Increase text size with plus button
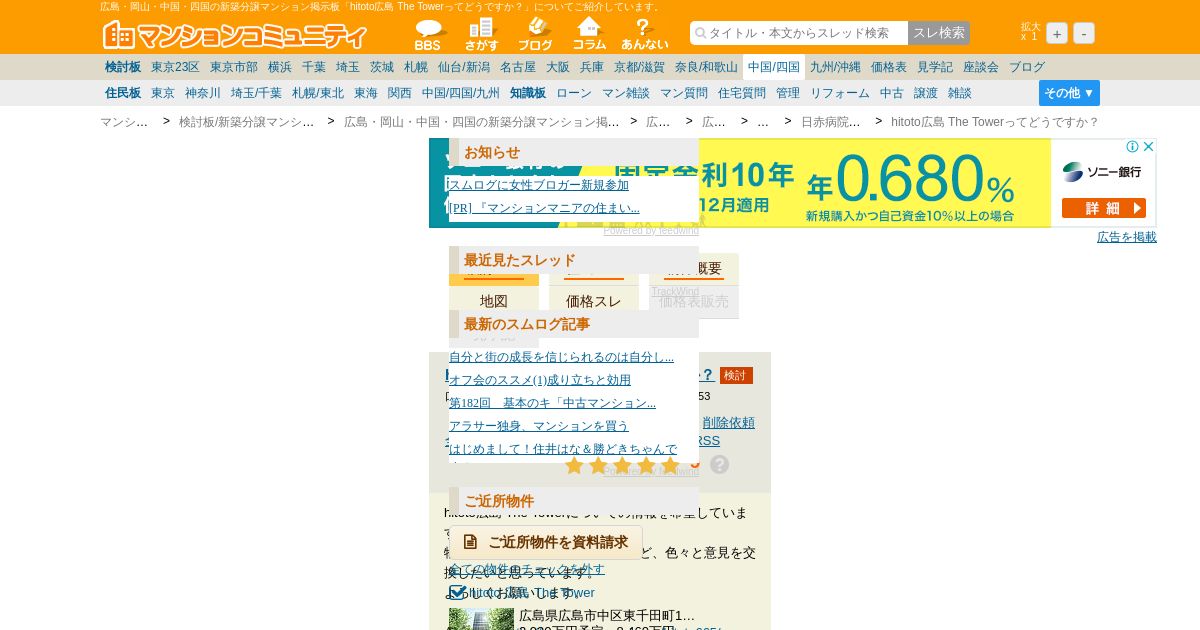This screenshot has height=630, width=1200. tap(1057, 33)
